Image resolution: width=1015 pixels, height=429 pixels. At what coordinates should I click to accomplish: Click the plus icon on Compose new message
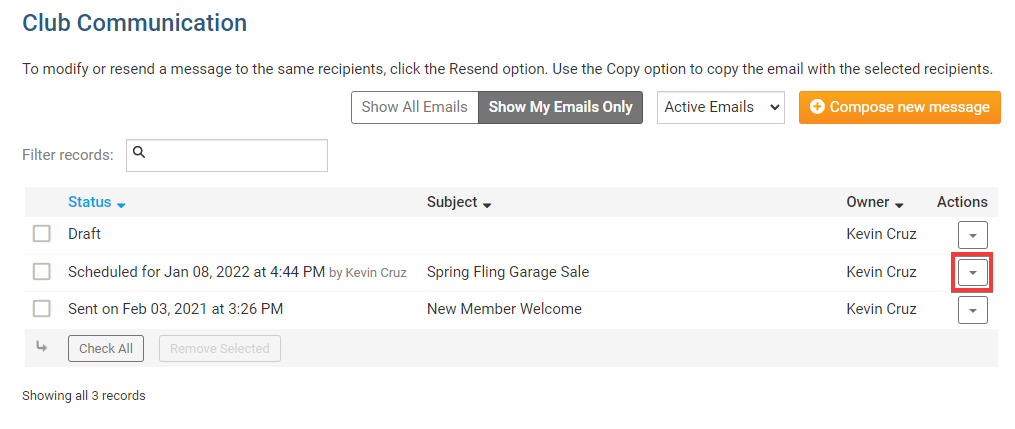[817, 107]
